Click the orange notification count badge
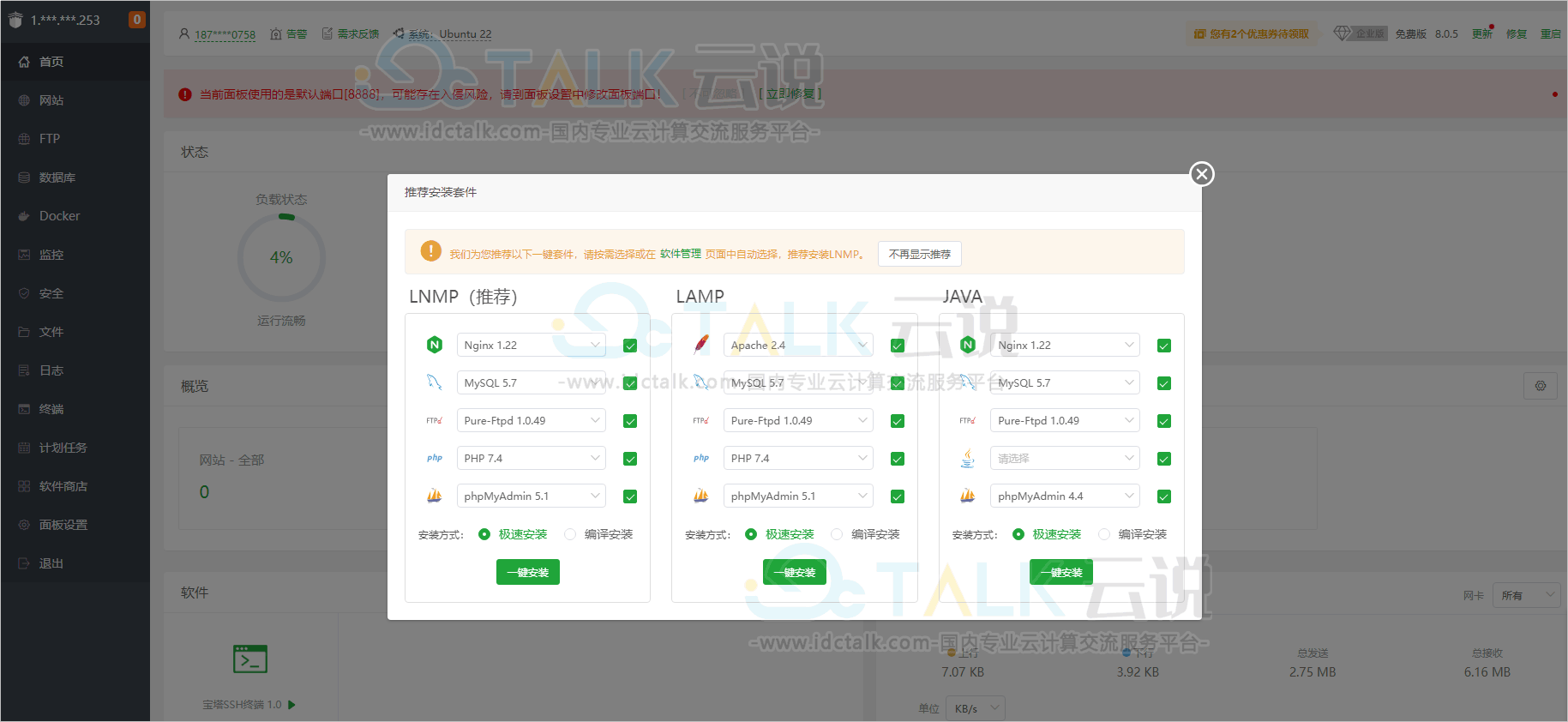The width and height of the screenshot is (1568, 722). [136, 20]
